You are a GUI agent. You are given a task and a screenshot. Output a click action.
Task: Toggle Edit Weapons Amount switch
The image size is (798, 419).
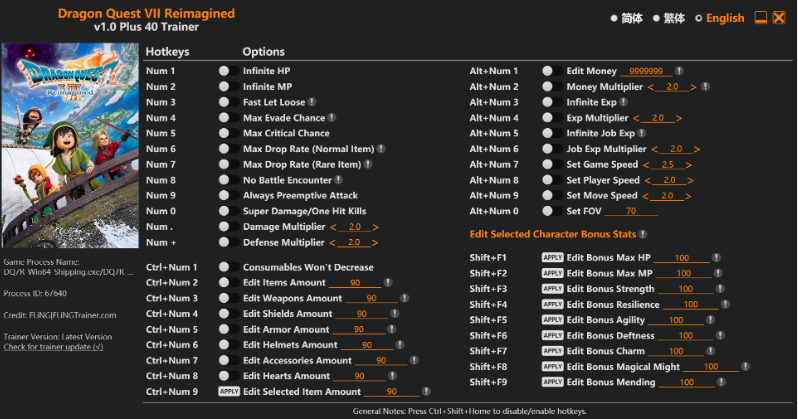[x=229, y=298]
